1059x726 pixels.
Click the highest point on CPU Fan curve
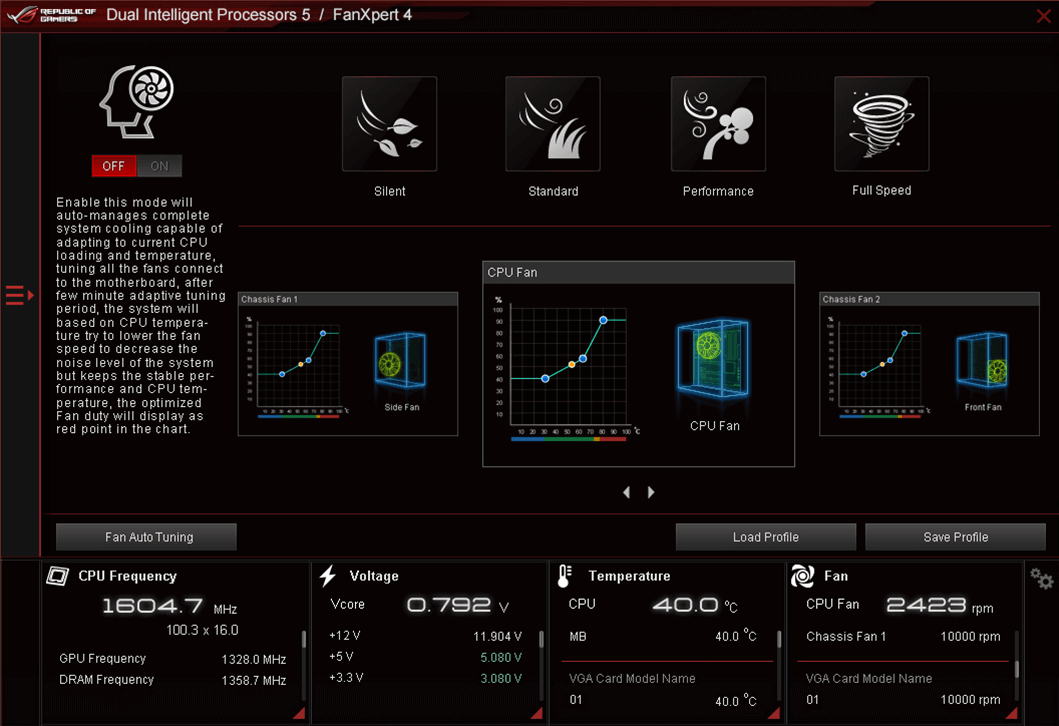(603, 320)
